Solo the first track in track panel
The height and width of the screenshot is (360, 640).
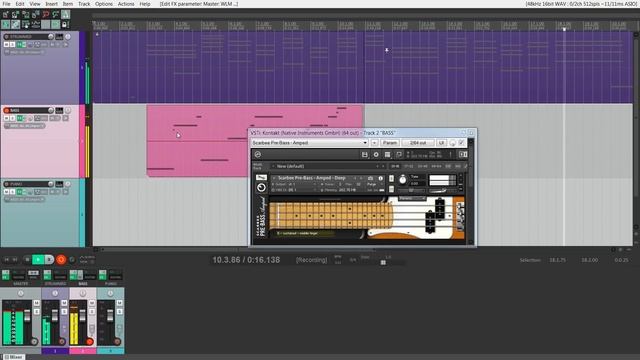(12, 44)
